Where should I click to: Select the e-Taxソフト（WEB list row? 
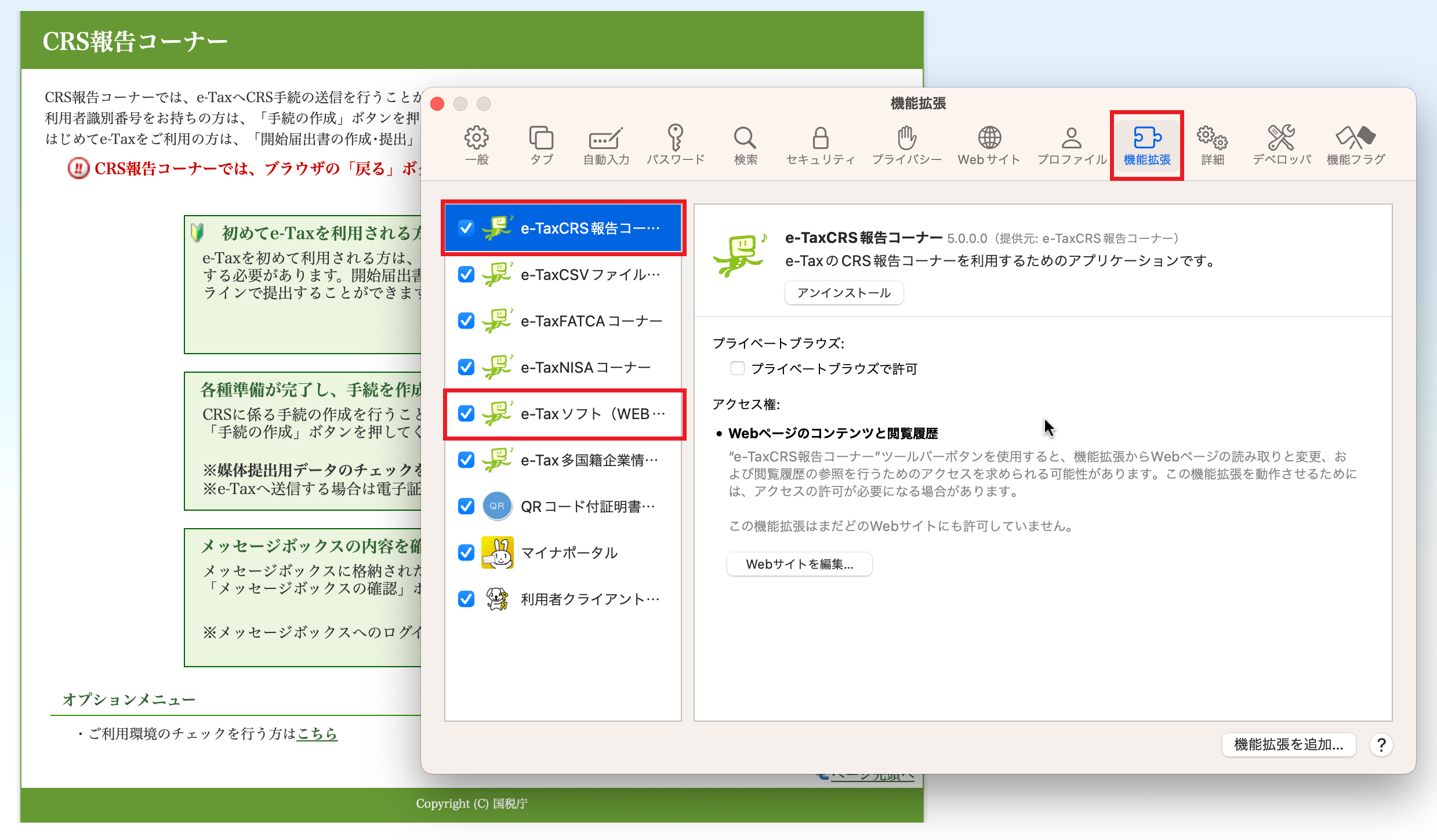coord(564,414)
